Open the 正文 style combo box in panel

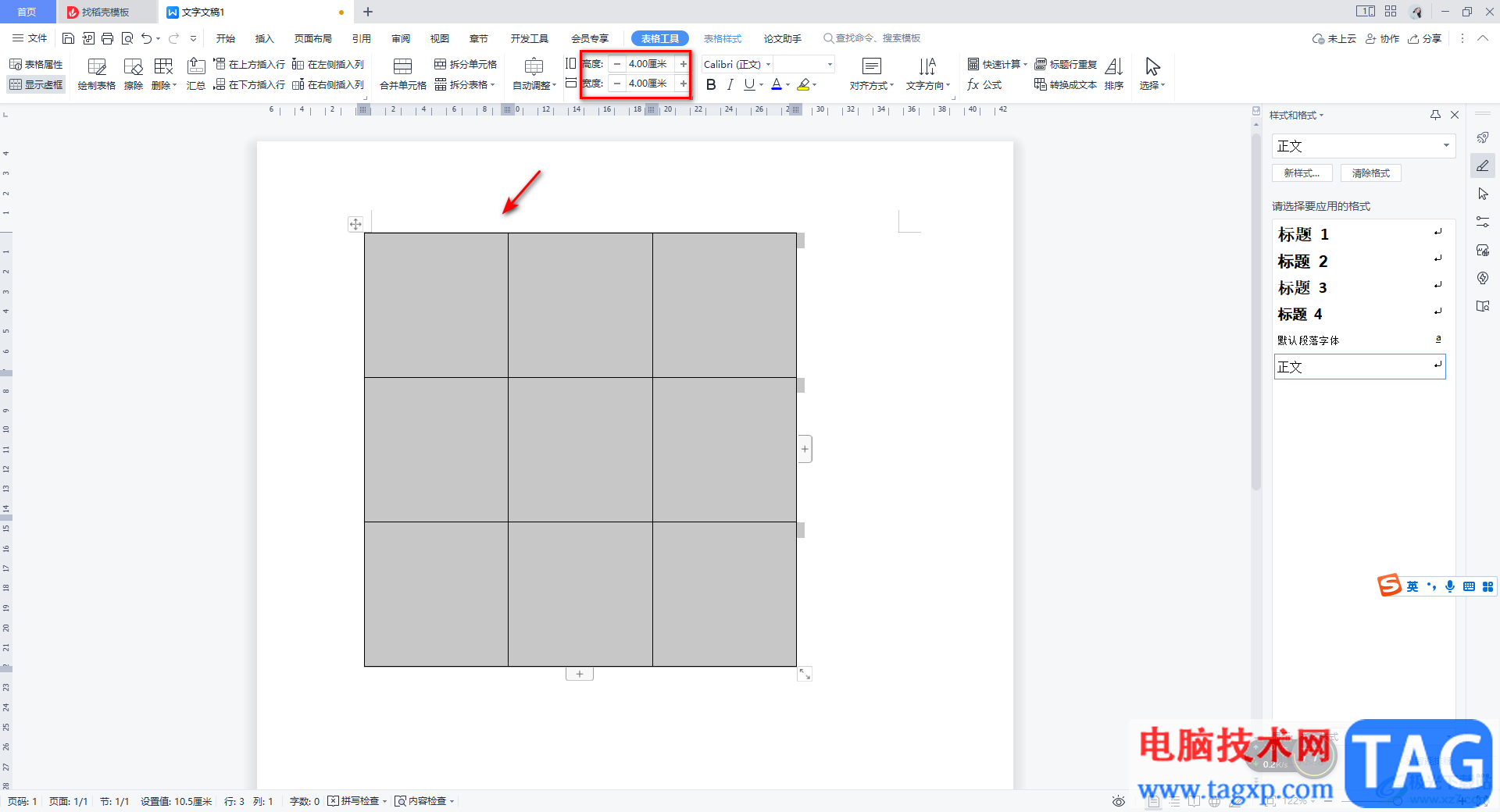tap(1363, 146)
